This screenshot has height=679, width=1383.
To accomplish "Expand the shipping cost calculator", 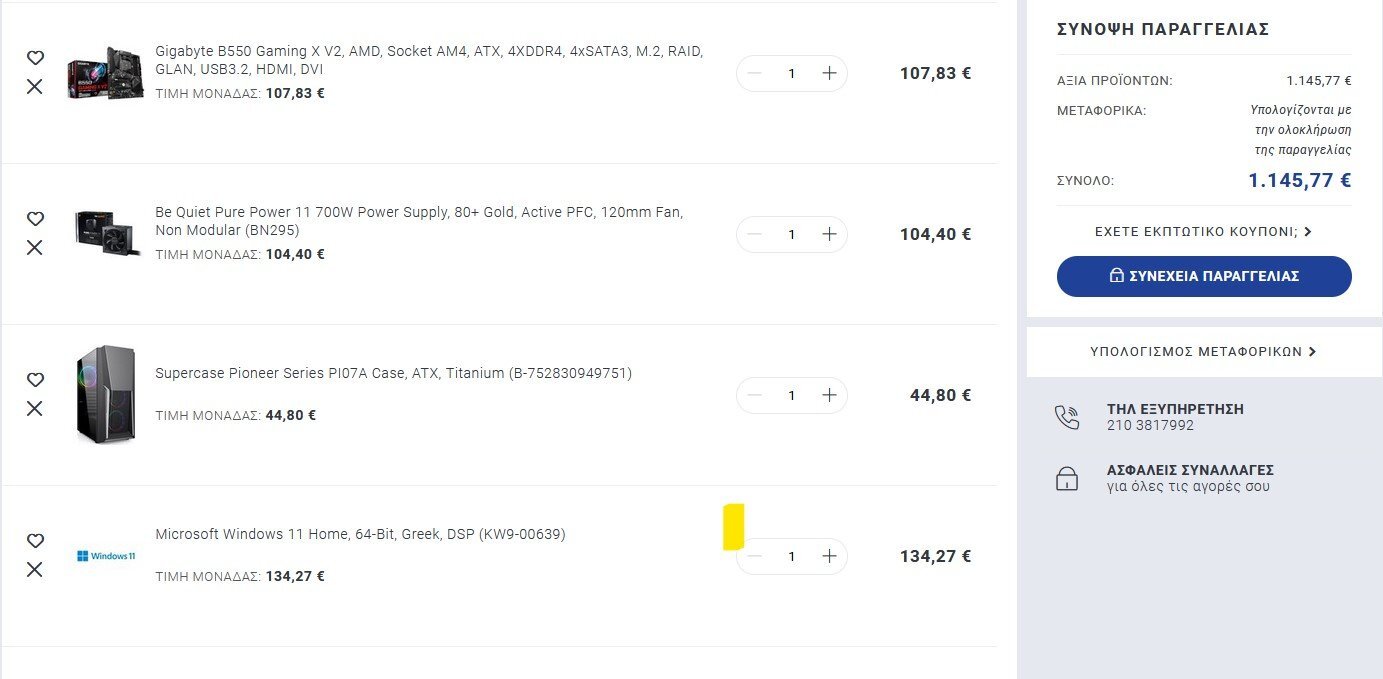I will pos(1203,352).
